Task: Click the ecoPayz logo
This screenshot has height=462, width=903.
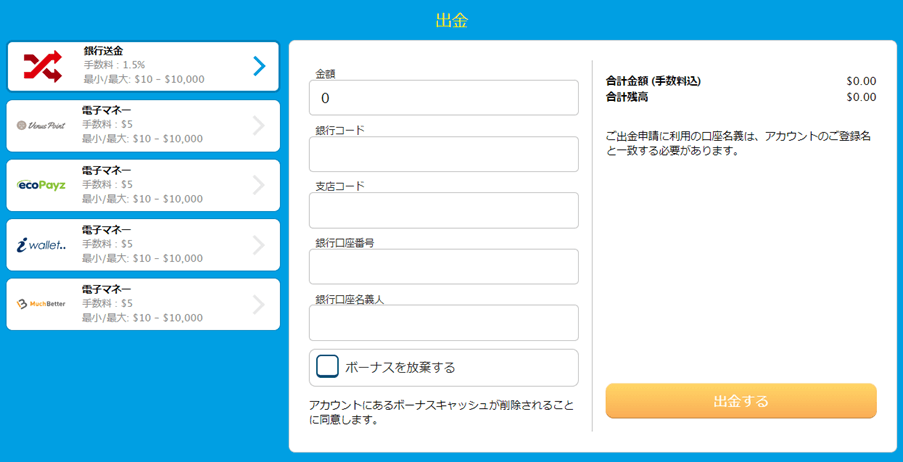Action: click(41, 185)
